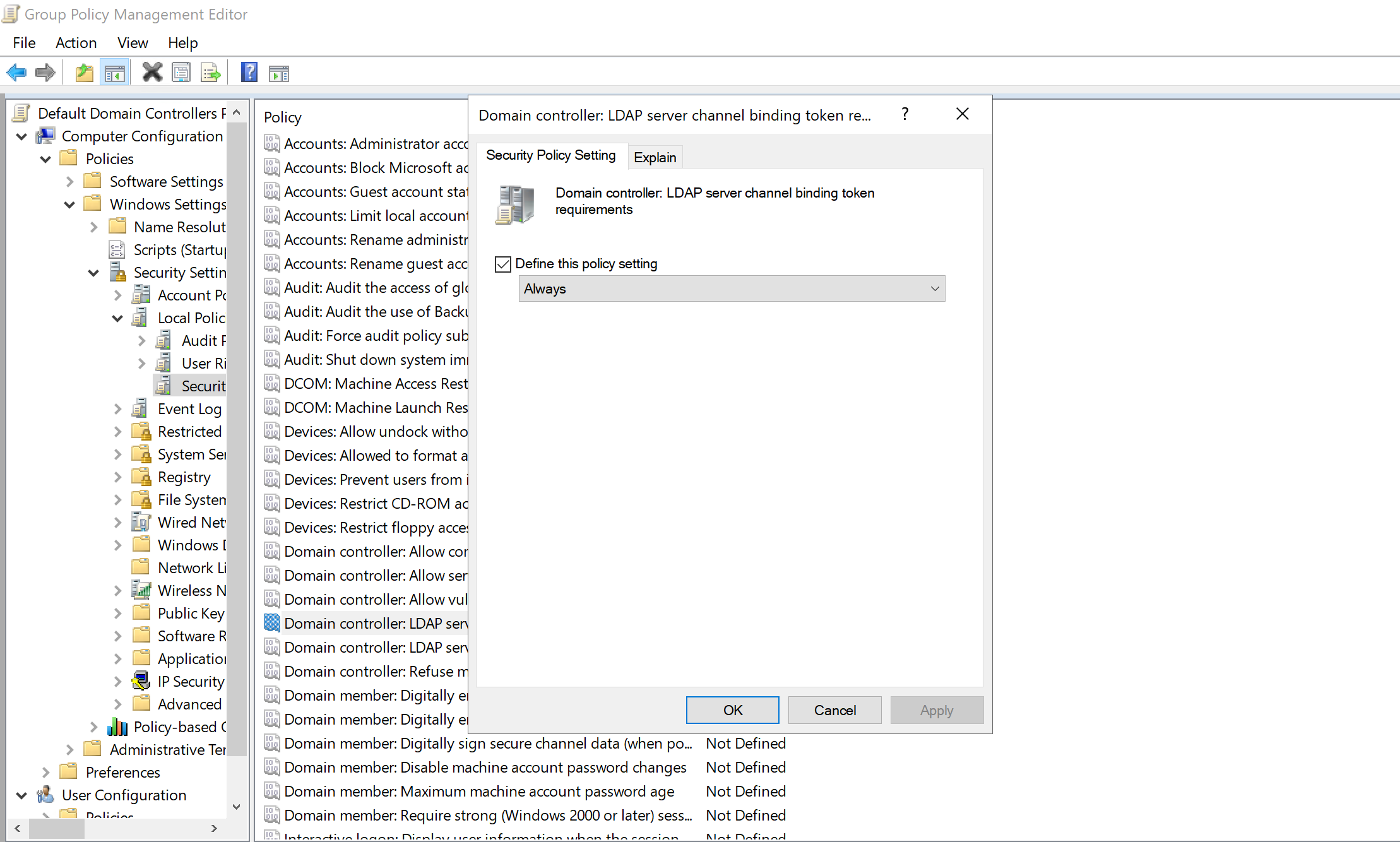Click the tree pane horizontal scrollbar thumb
Image resolution: width=1400 pixels, height=842 pixels.
[x=56, y=829]
